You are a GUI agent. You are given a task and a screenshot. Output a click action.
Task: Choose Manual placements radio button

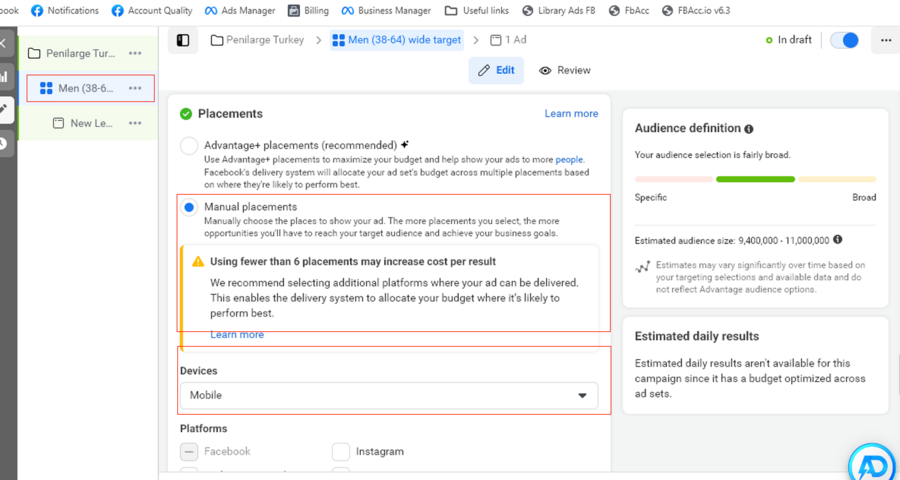[189, 207]
